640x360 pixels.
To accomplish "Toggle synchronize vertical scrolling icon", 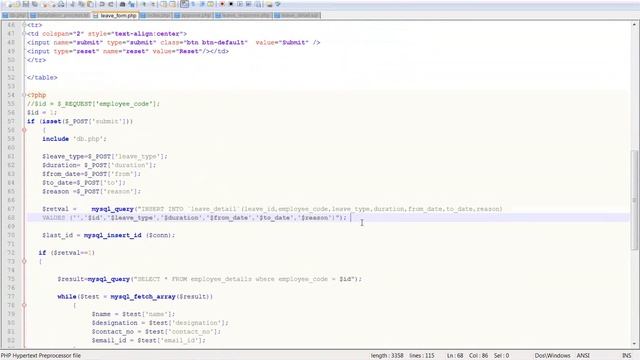I will coord(164,4).
